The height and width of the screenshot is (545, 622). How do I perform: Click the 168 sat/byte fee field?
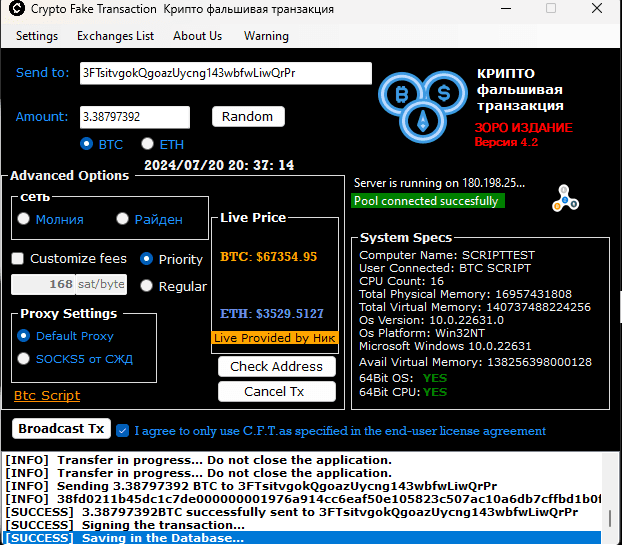pos(69,284)
